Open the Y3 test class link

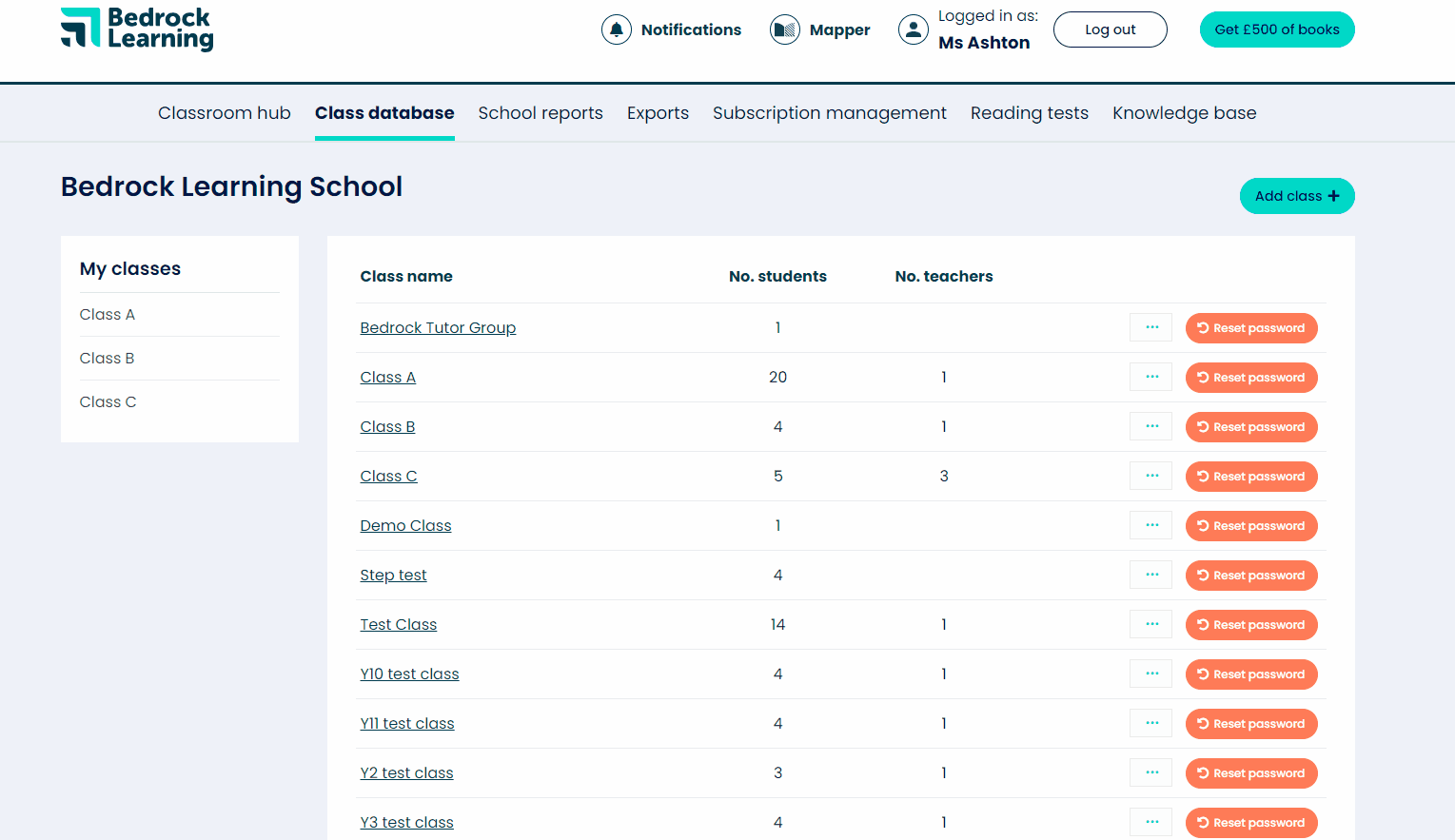tap(406, 822)
